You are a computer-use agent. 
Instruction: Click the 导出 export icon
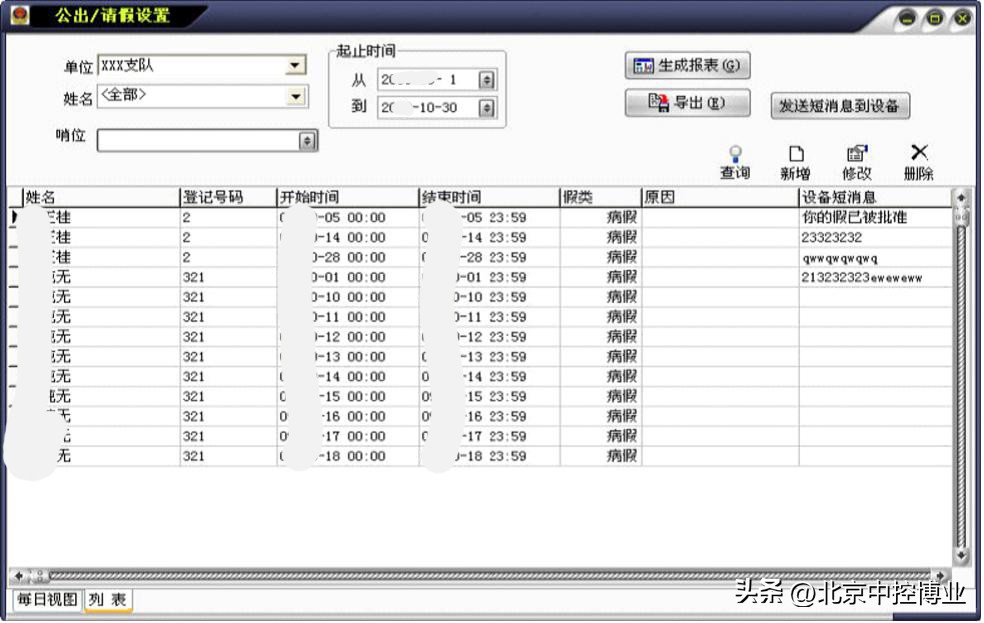tap(659, 102)
